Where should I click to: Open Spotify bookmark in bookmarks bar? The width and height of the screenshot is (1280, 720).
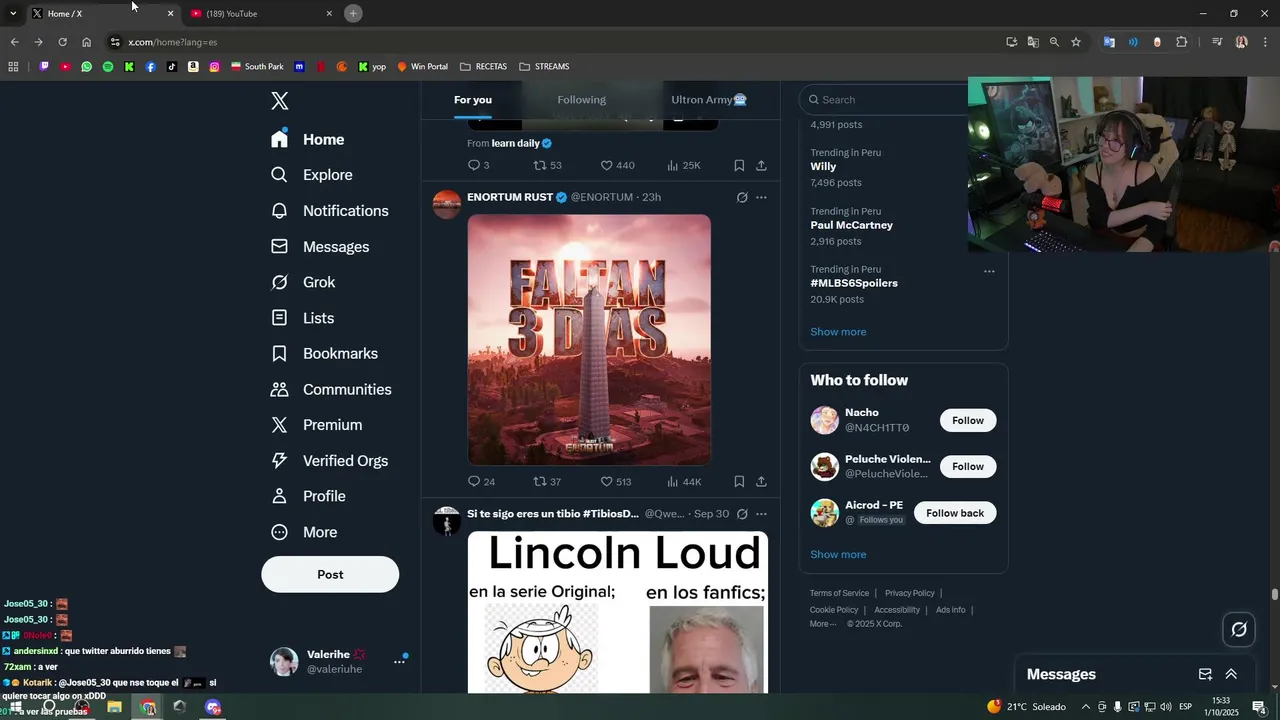(108, 67)
